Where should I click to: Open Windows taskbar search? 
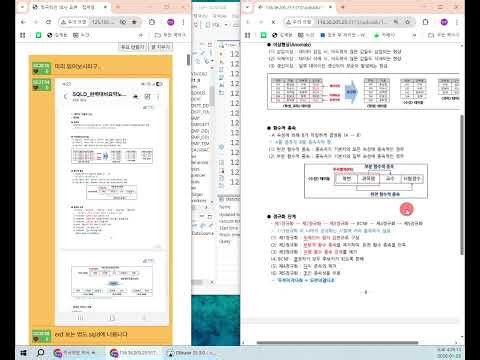40,353
